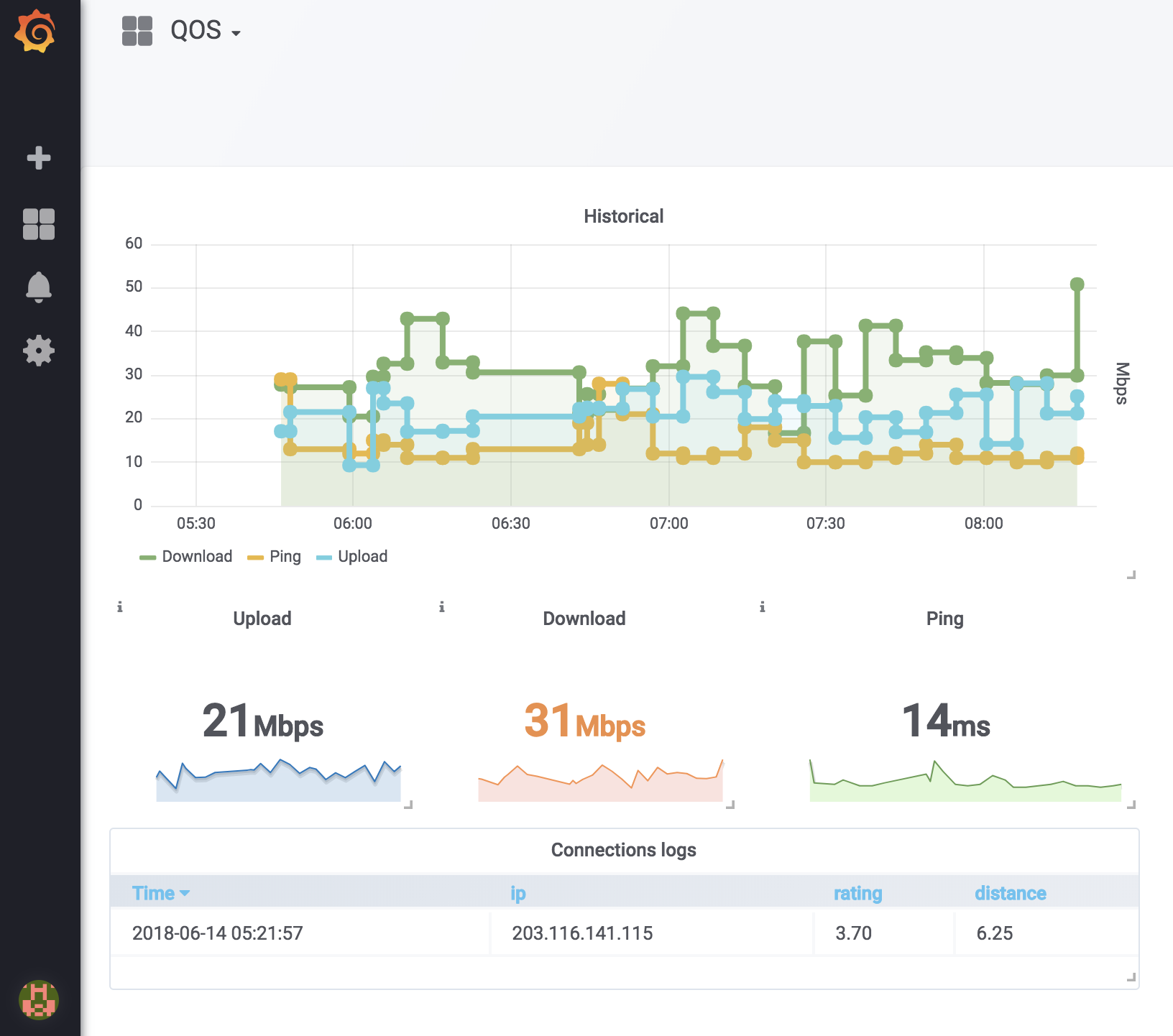Click the Upload panel resize handle
The height and width of the screenshot is (1036, 1173).
click(x=408, y=805)
